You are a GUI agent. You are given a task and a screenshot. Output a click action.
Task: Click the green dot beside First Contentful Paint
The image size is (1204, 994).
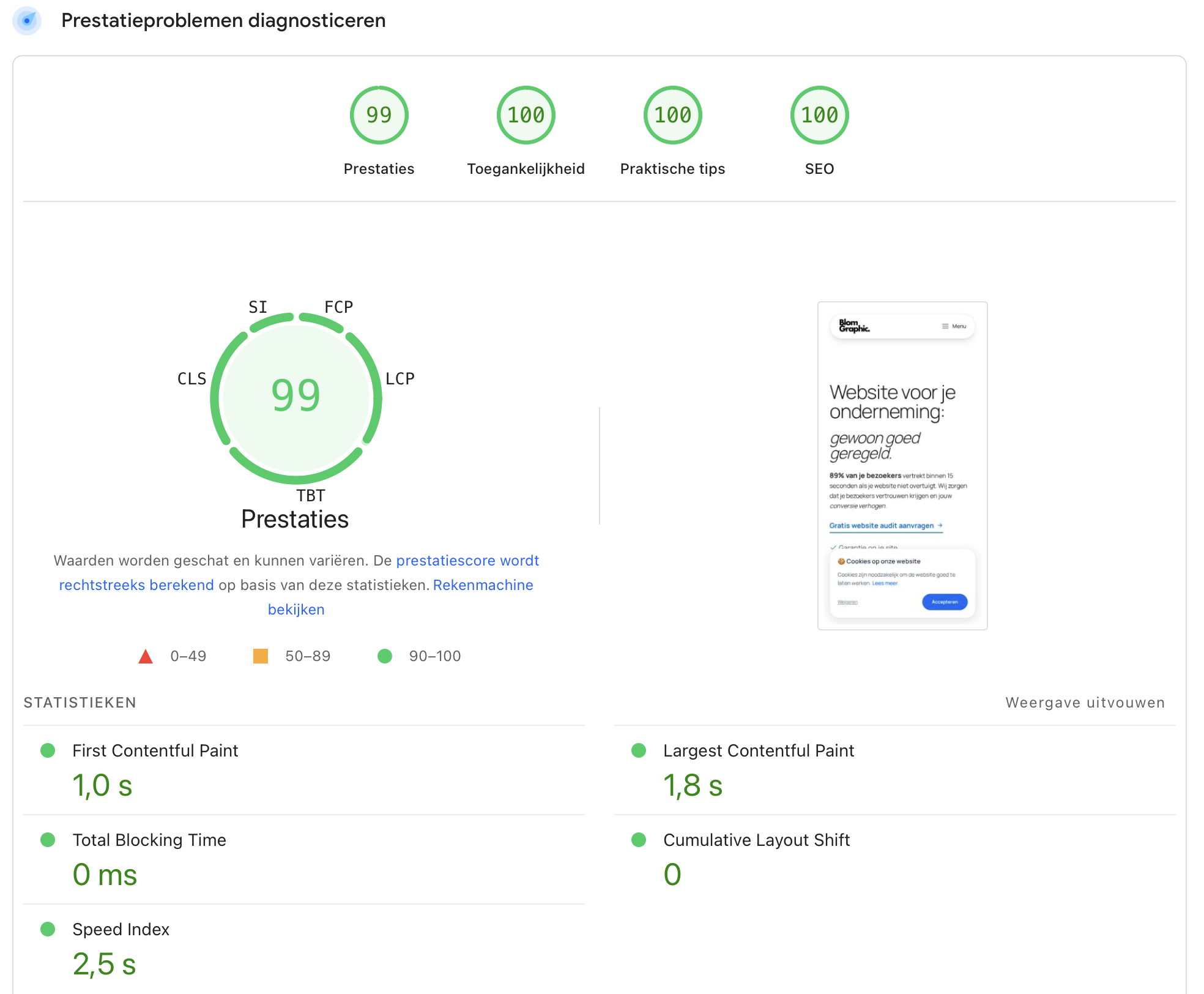click(48, 750)
